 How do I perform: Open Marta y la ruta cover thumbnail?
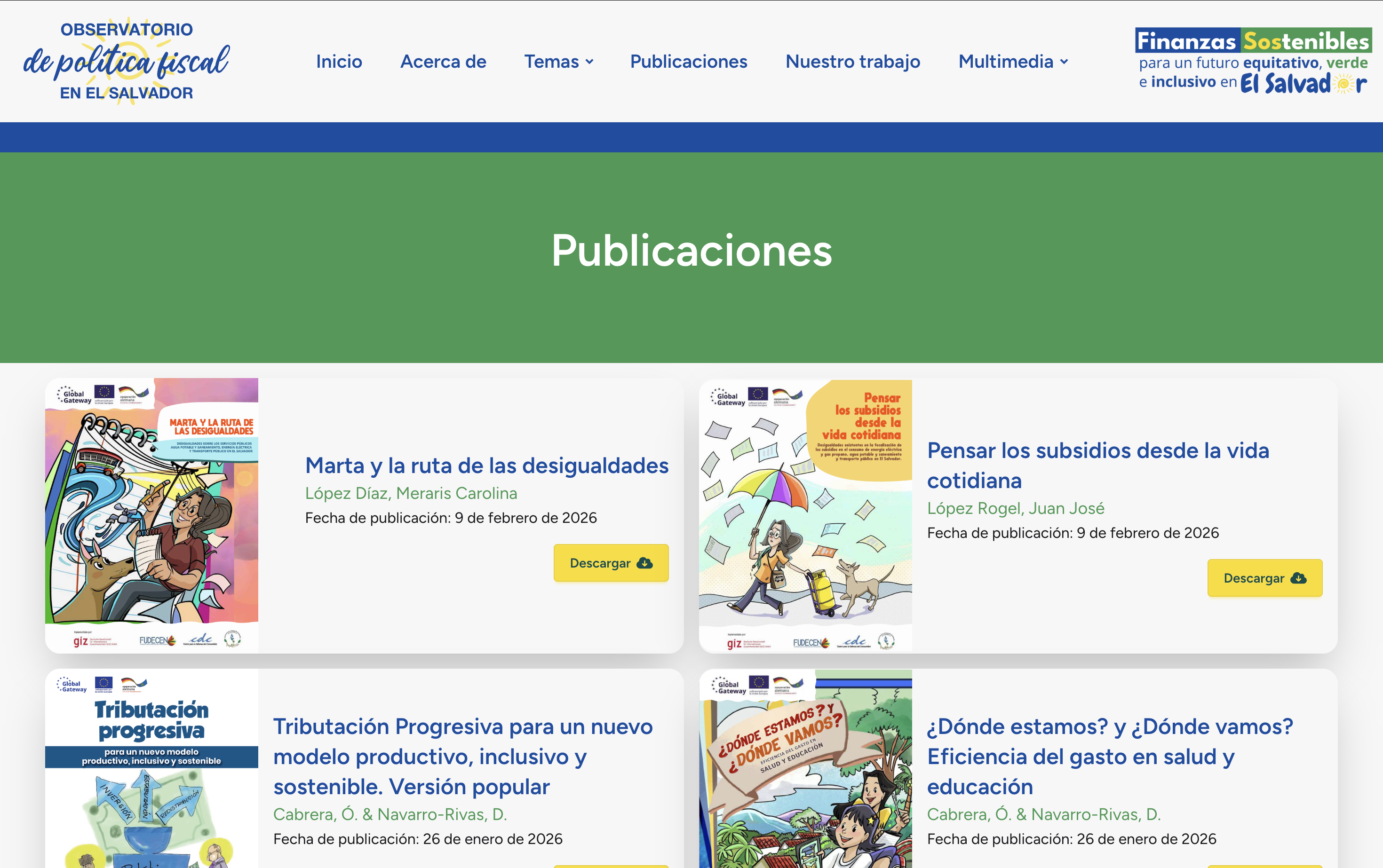(151, 515)
